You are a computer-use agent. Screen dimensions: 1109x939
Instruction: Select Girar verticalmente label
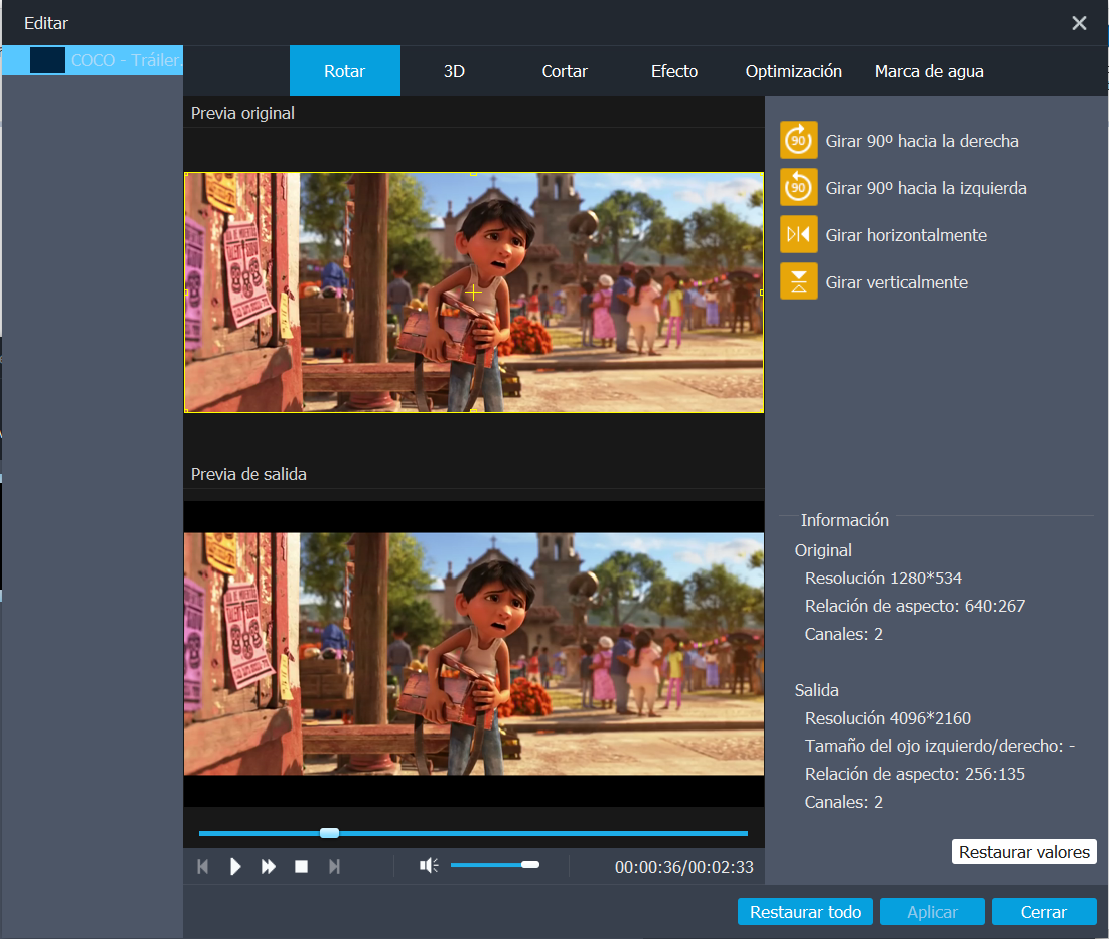(896, 282)
